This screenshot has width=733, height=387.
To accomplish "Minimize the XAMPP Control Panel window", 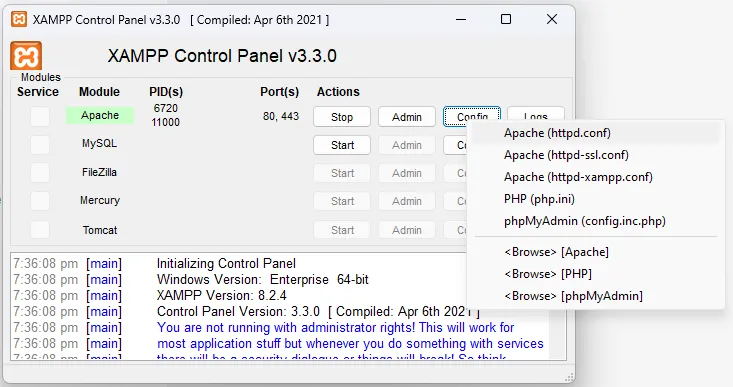I will click(x=461, y=20).
